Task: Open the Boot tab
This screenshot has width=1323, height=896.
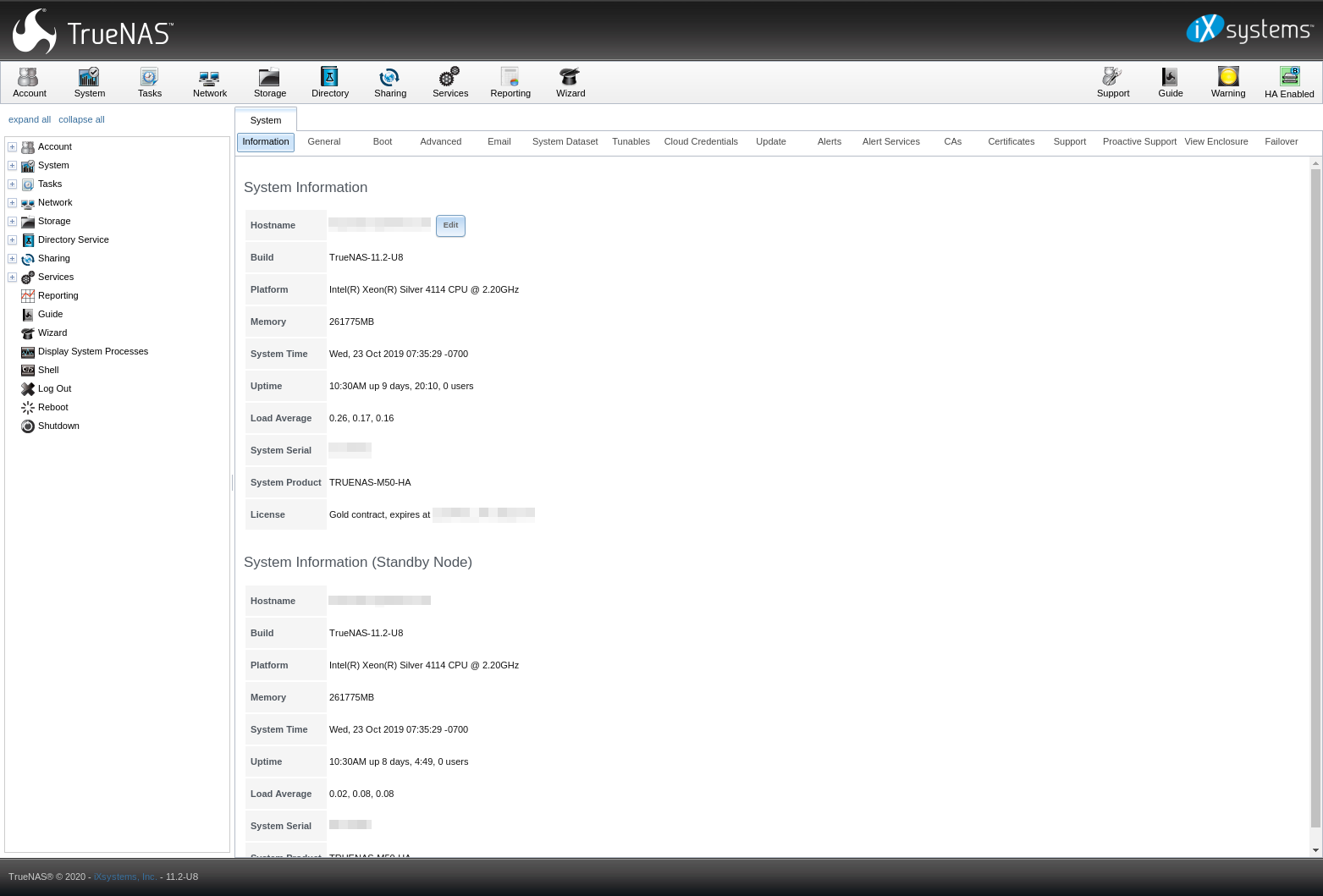Action: [x=383, y=141]
